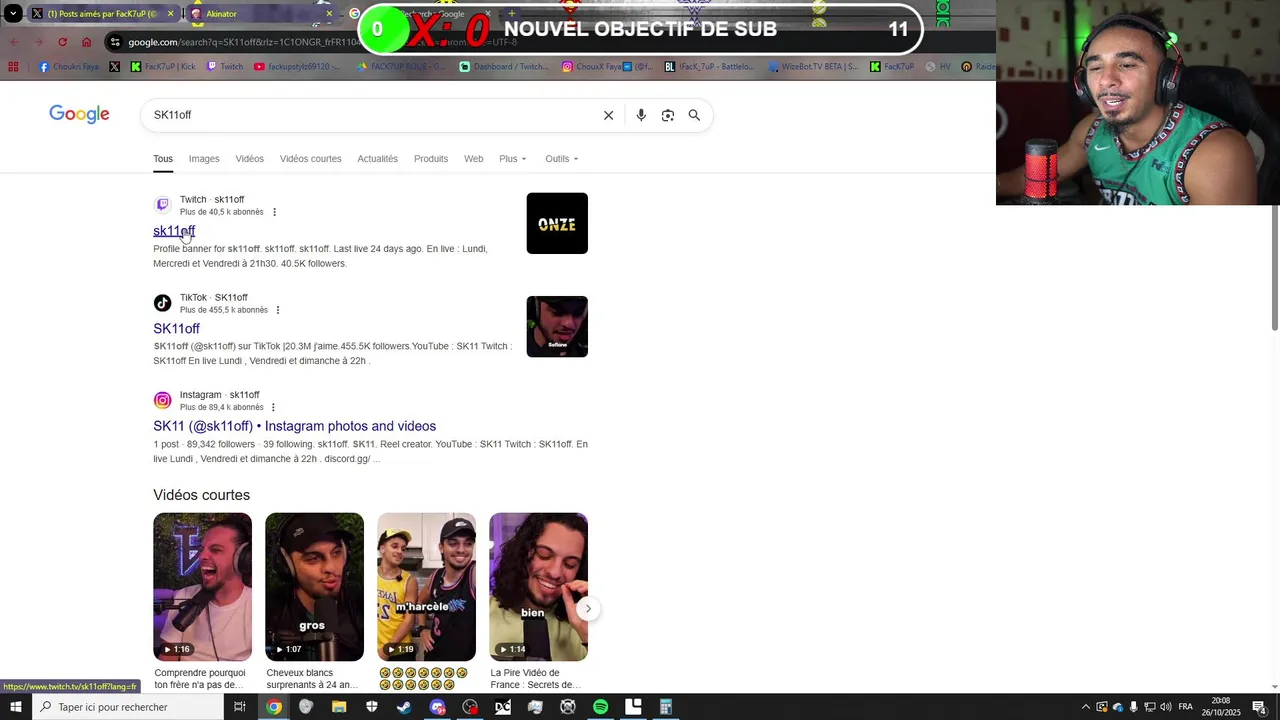
Task: Select the Vidéos search filter tab
Action: pos(249,159)
